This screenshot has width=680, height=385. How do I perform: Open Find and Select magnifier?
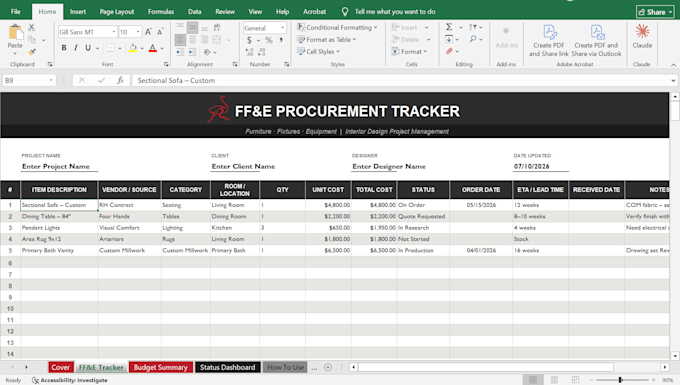click(473, 39)
